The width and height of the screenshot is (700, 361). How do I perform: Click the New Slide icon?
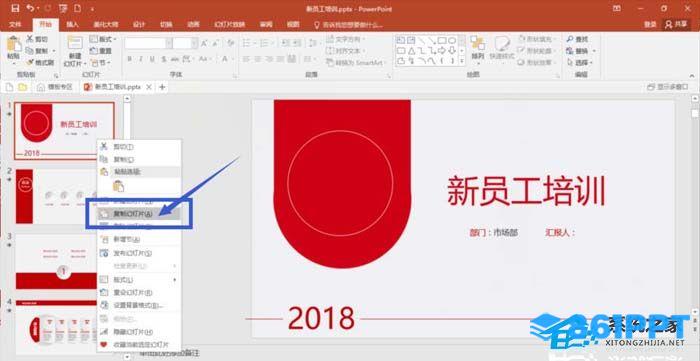(x=75, y=44)
